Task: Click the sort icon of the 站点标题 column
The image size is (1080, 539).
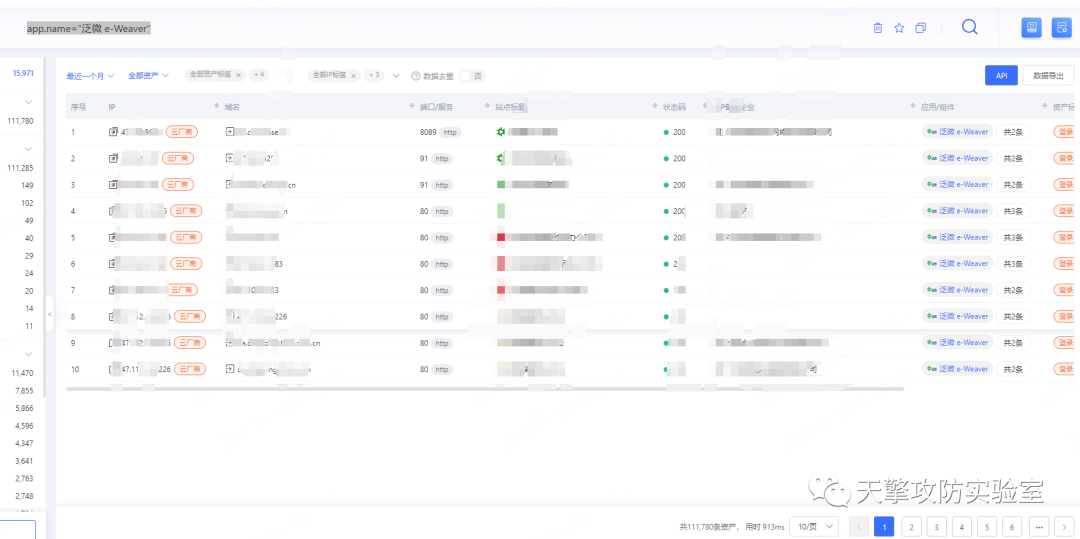Action: pos(656,107)
